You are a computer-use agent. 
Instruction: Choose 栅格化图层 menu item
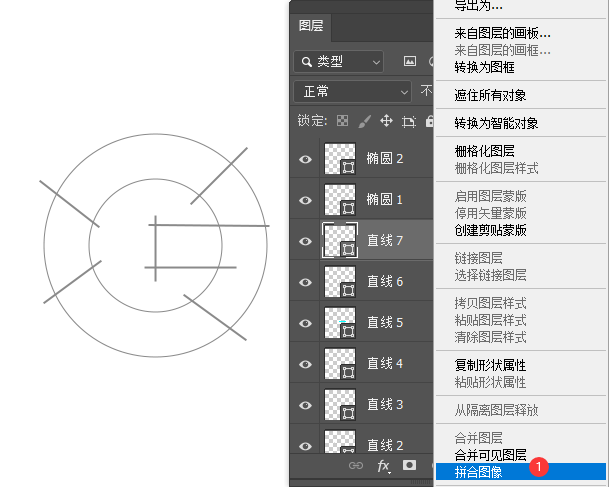485,151
